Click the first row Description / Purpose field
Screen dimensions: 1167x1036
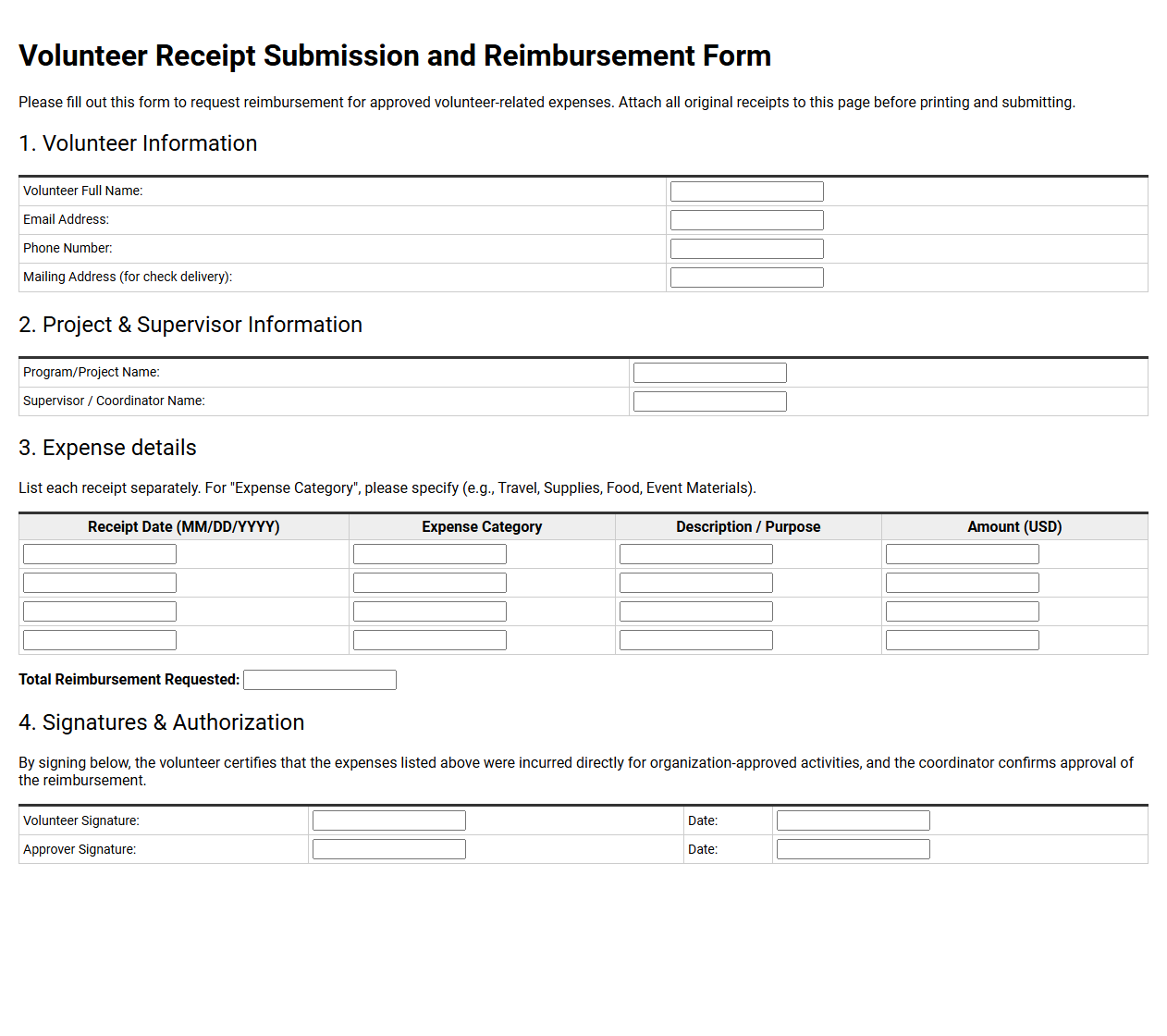[x=696, y=554]
